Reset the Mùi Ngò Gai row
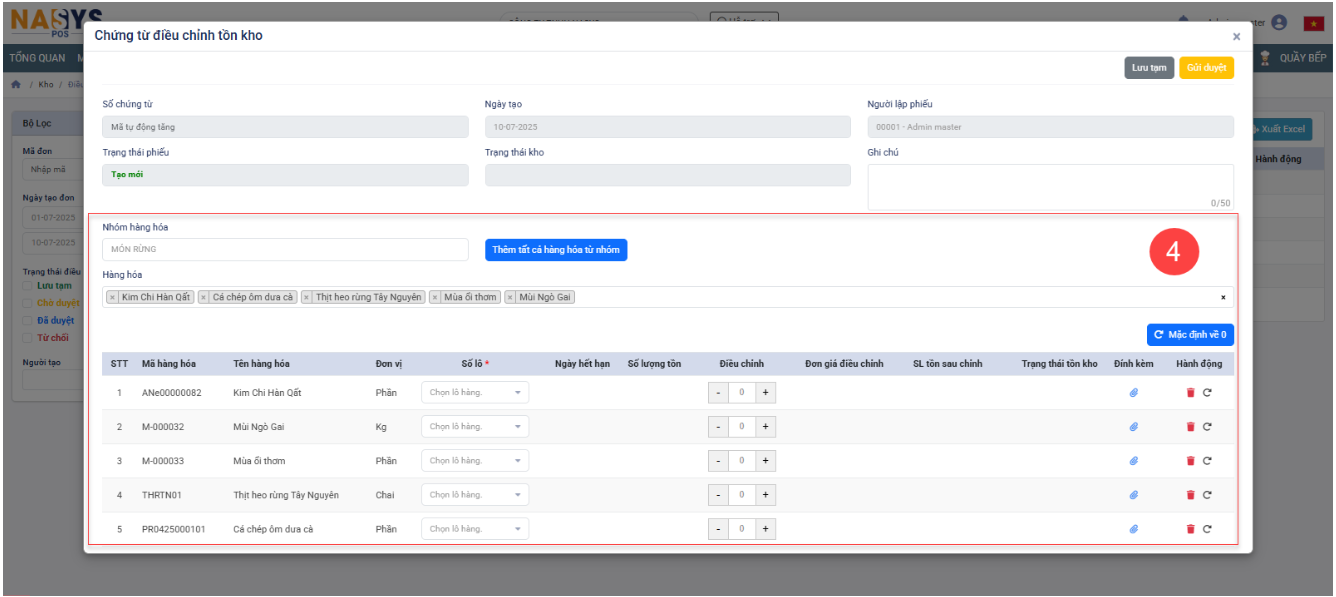This screenshot has width=1336, height=597. point(1207,427)
